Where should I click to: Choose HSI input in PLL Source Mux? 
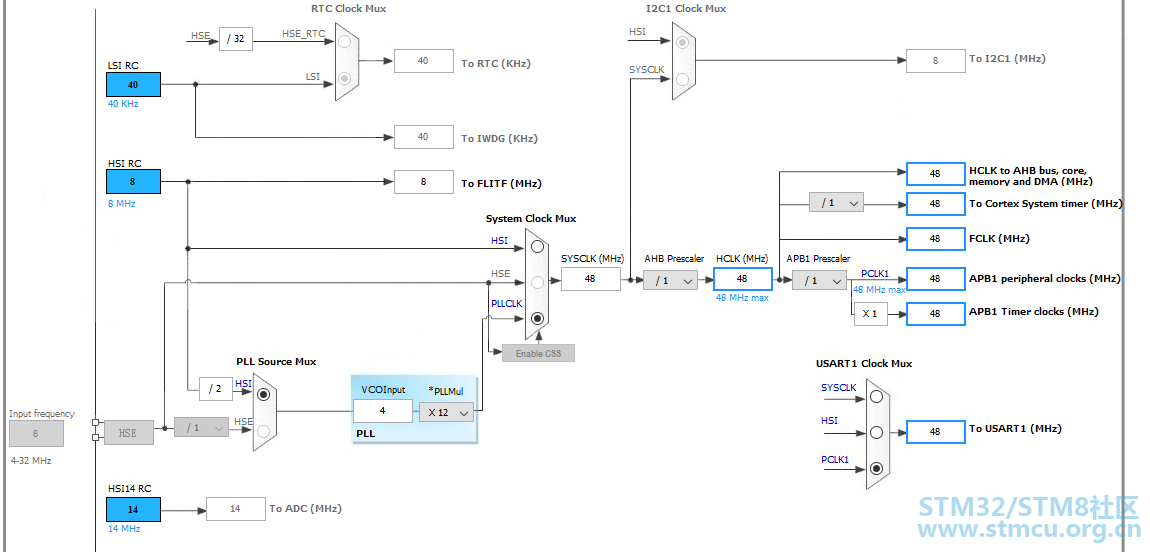[x=264, y=394]
